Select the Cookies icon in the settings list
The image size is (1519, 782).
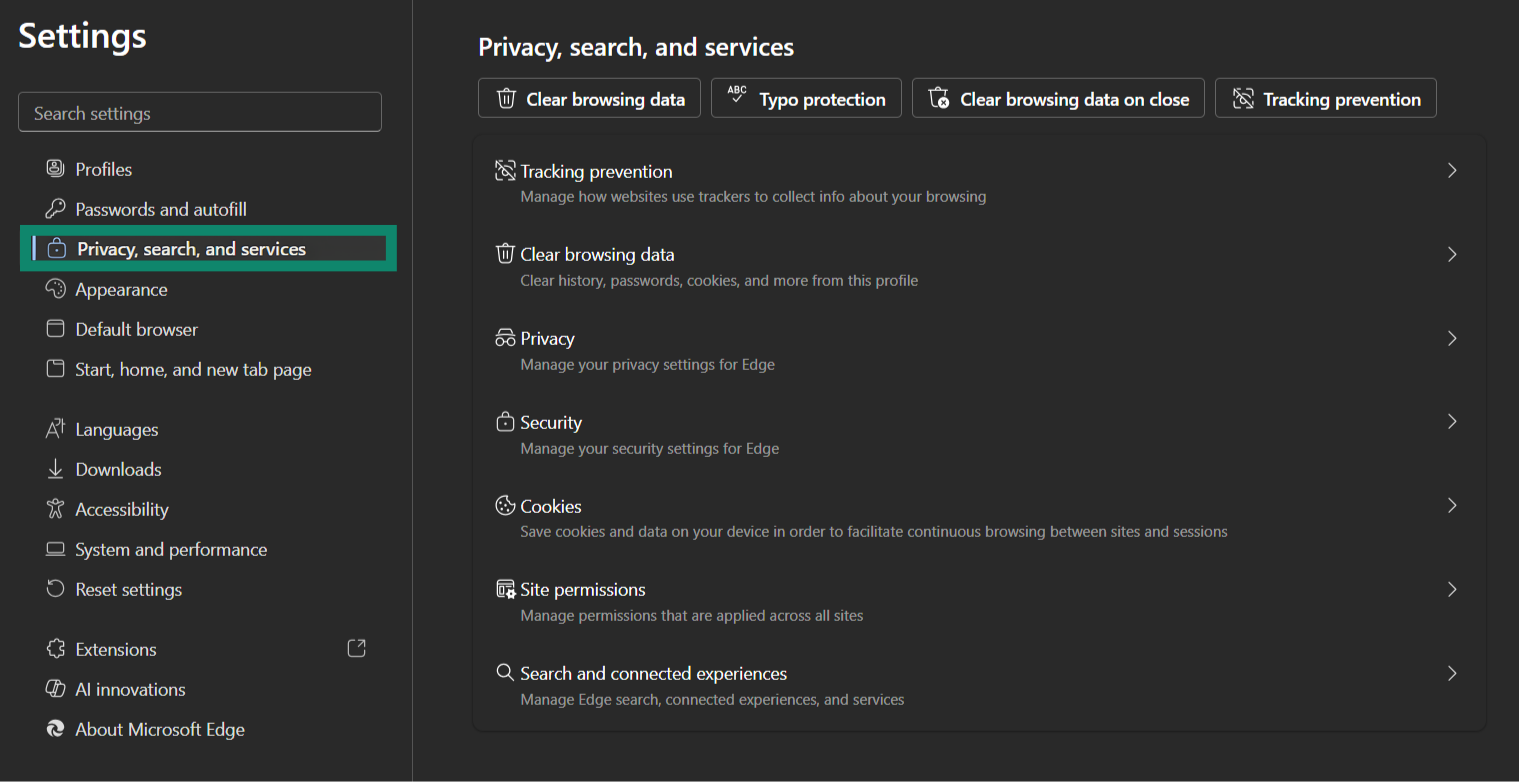tap(504, 505)
